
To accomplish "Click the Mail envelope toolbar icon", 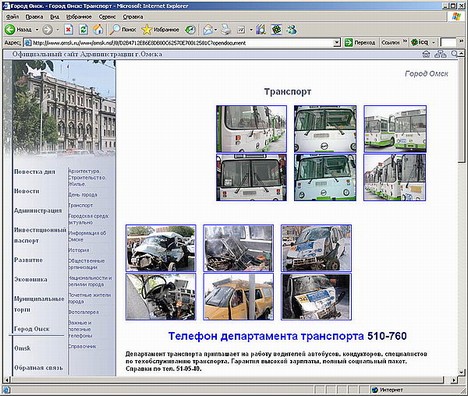I will coord(208,30).
